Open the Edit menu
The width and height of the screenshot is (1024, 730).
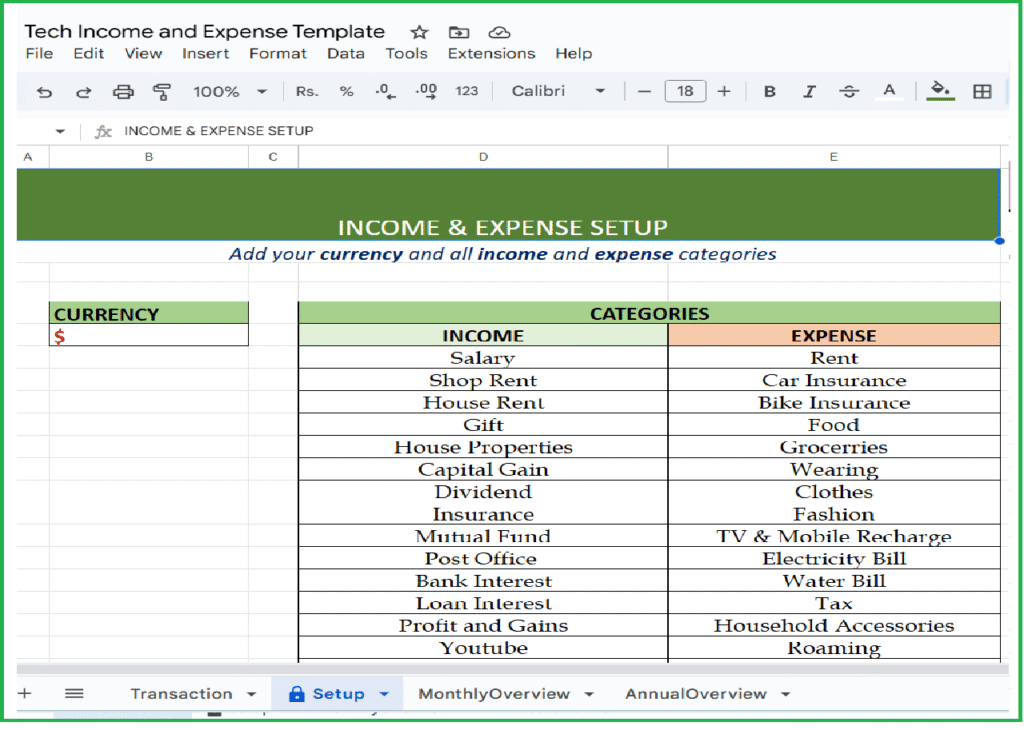88,54
